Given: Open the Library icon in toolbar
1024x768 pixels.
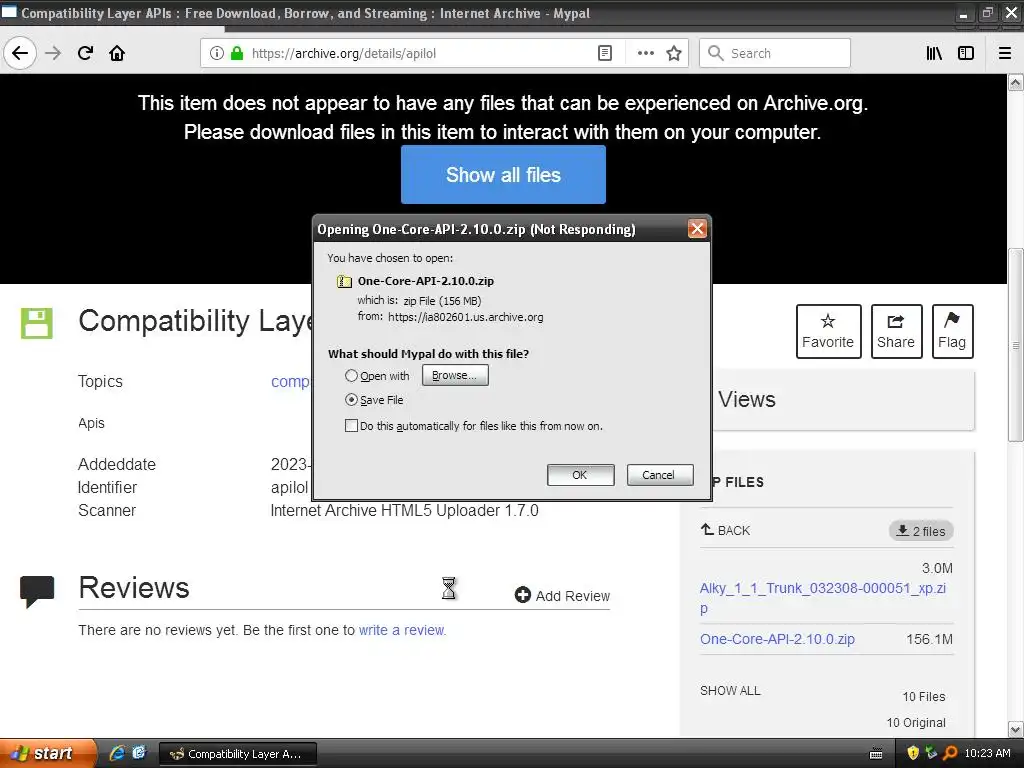Looking at the screenshot, I should (x=934, y=54).
